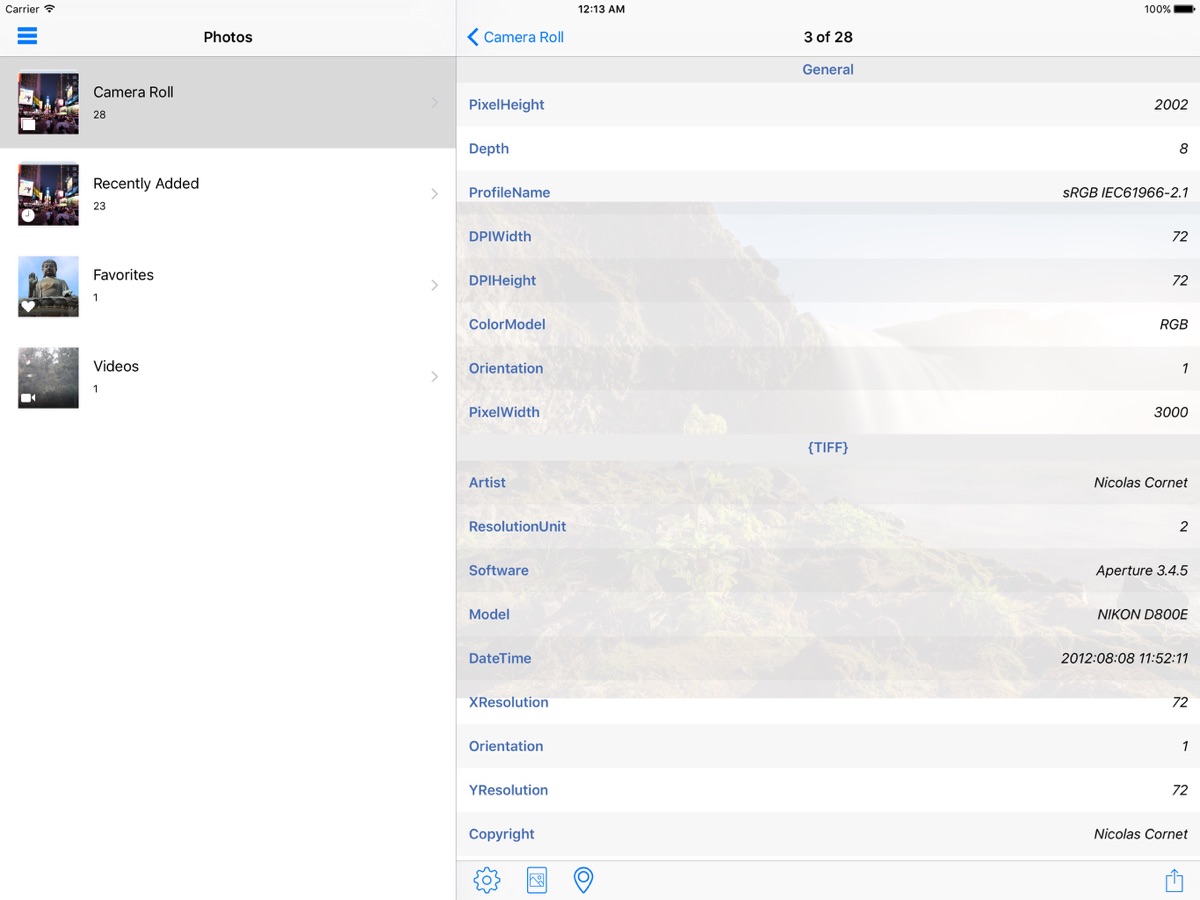Expand Recently Added via its chevron
This screenshot has width=1200, height=900.
click(434, 194)
